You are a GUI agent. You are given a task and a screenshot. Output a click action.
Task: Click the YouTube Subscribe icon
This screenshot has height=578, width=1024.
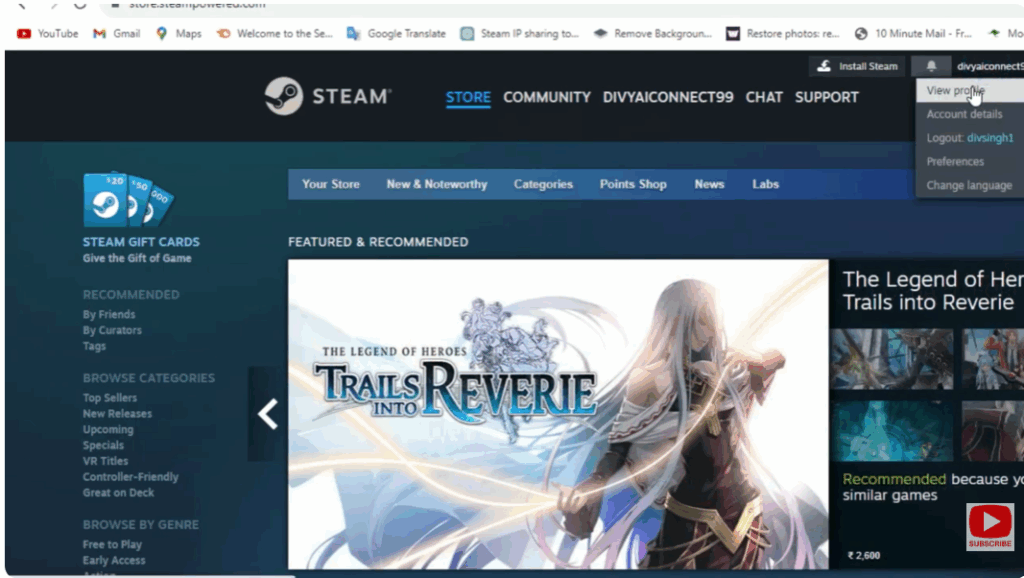(x=989, y=526)
